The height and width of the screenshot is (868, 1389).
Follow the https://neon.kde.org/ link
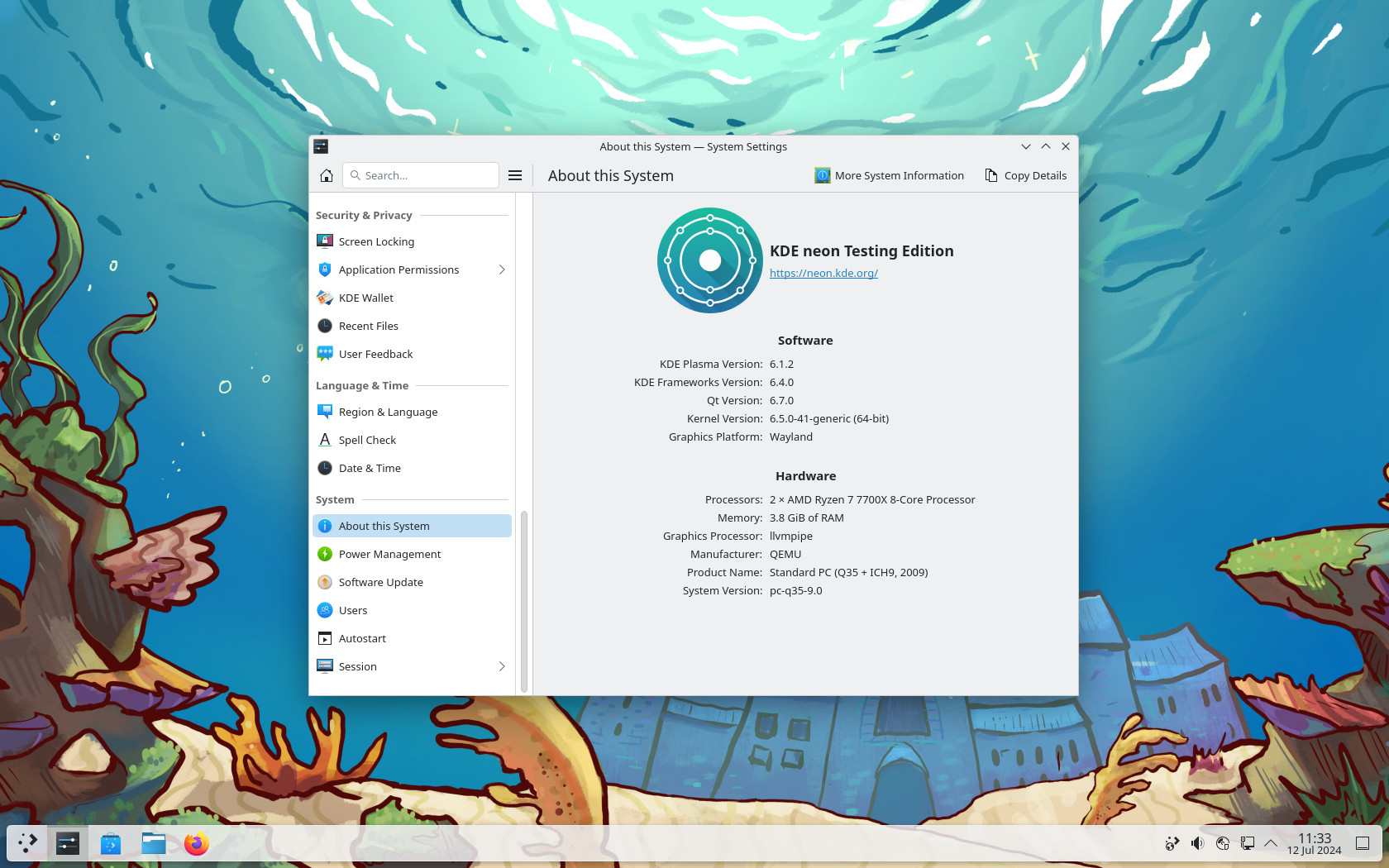(823, 273)
